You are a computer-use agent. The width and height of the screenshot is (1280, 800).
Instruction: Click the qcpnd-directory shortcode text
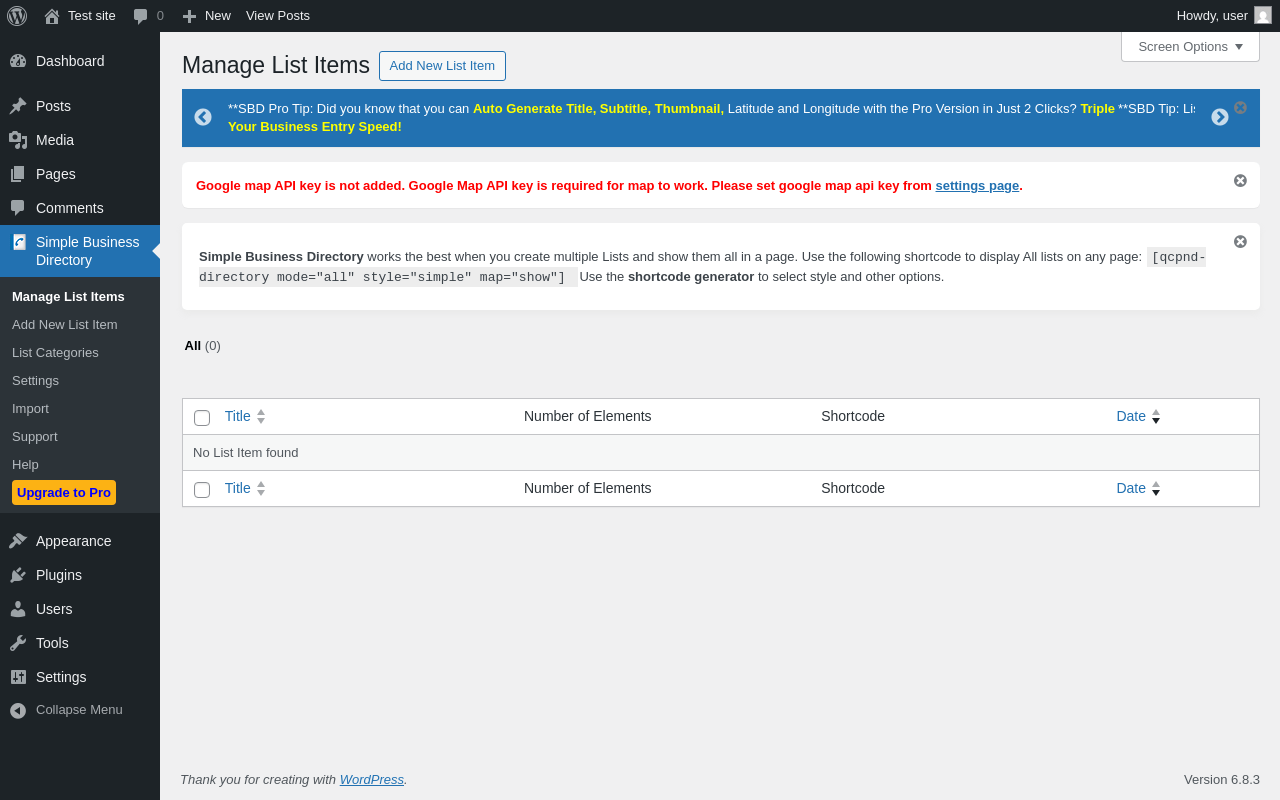click(x=702, y=267)
